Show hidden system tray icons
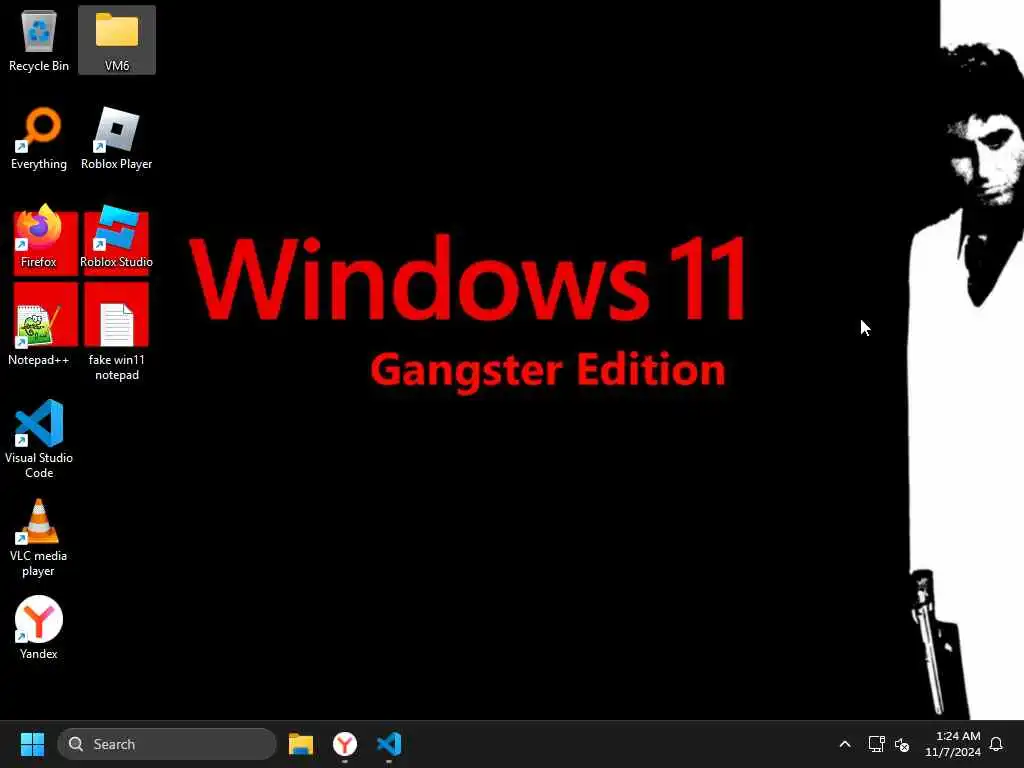This screenshot has width=1024, height=768. click(844, 744)
